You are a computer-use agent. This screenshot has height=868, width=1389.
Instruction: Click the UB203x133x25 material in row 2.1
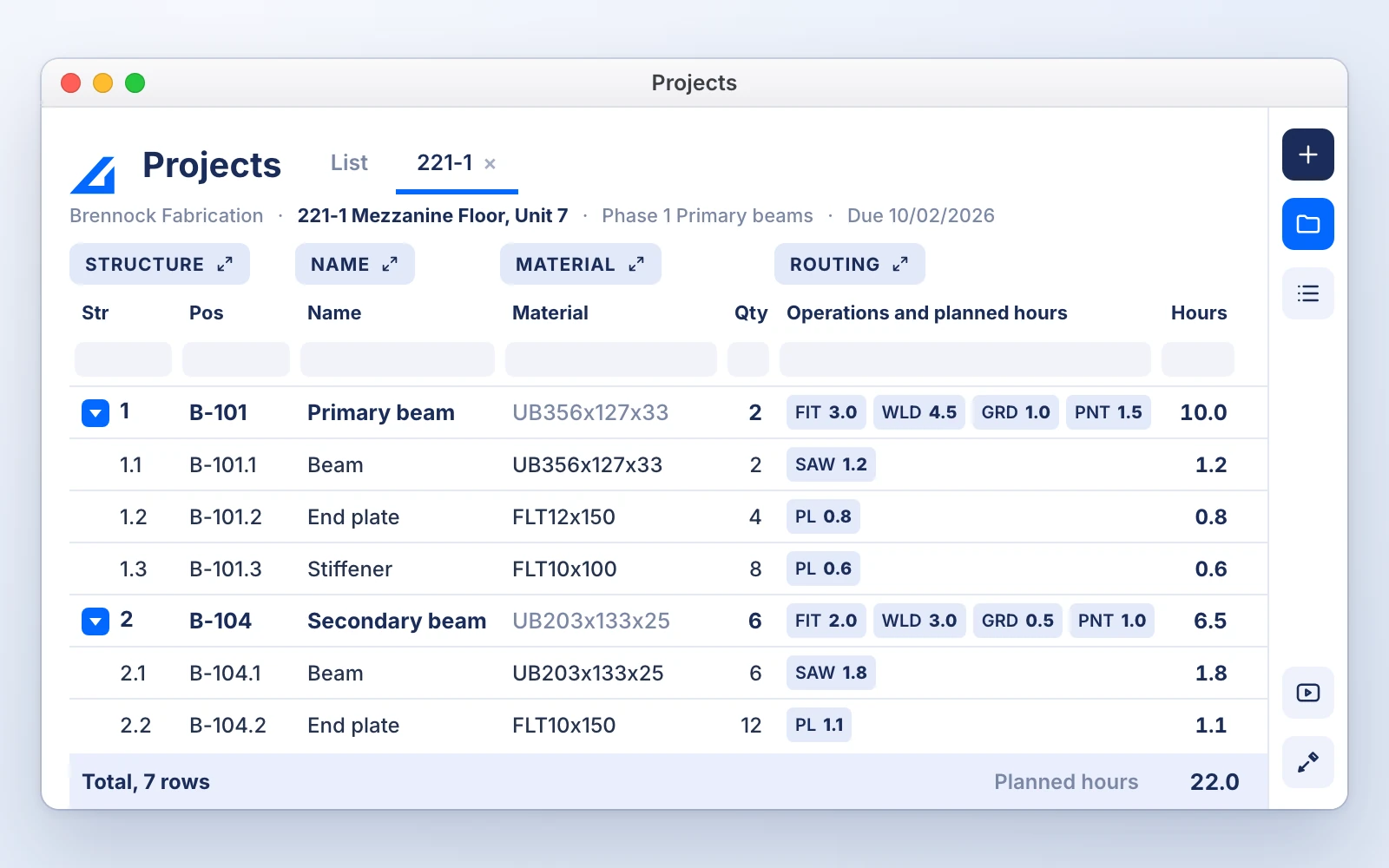coord(588,674)
